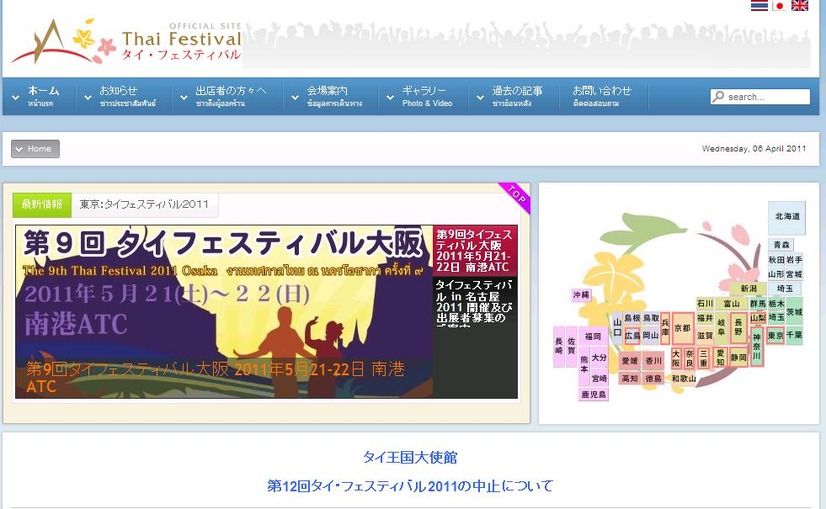826x509 pixels.
Task: Open the ホーム navigation item
Action: [x=43, y=96]
